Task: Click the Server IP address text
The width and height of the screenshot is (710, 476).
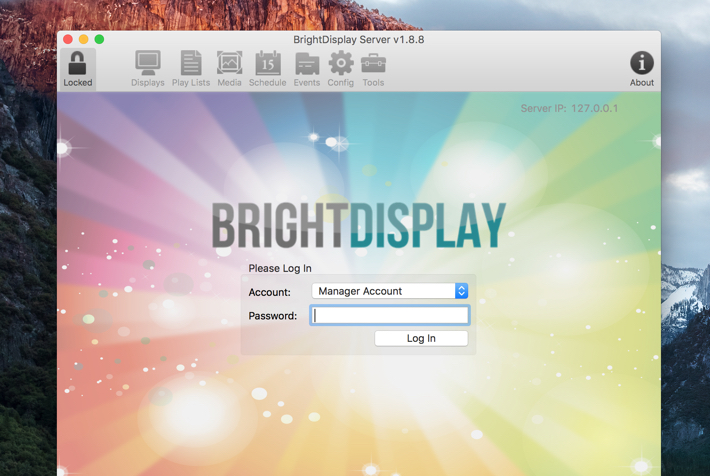Action: point(569,108)
